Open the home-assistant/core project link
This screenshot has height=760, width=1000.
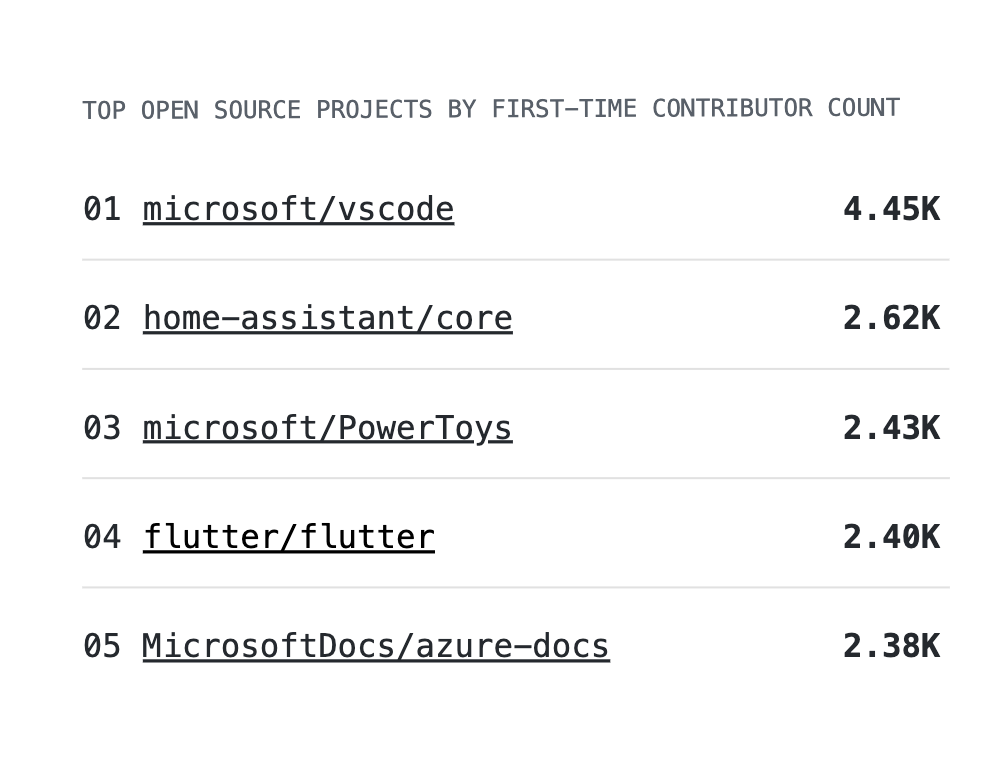click(328, 318)
